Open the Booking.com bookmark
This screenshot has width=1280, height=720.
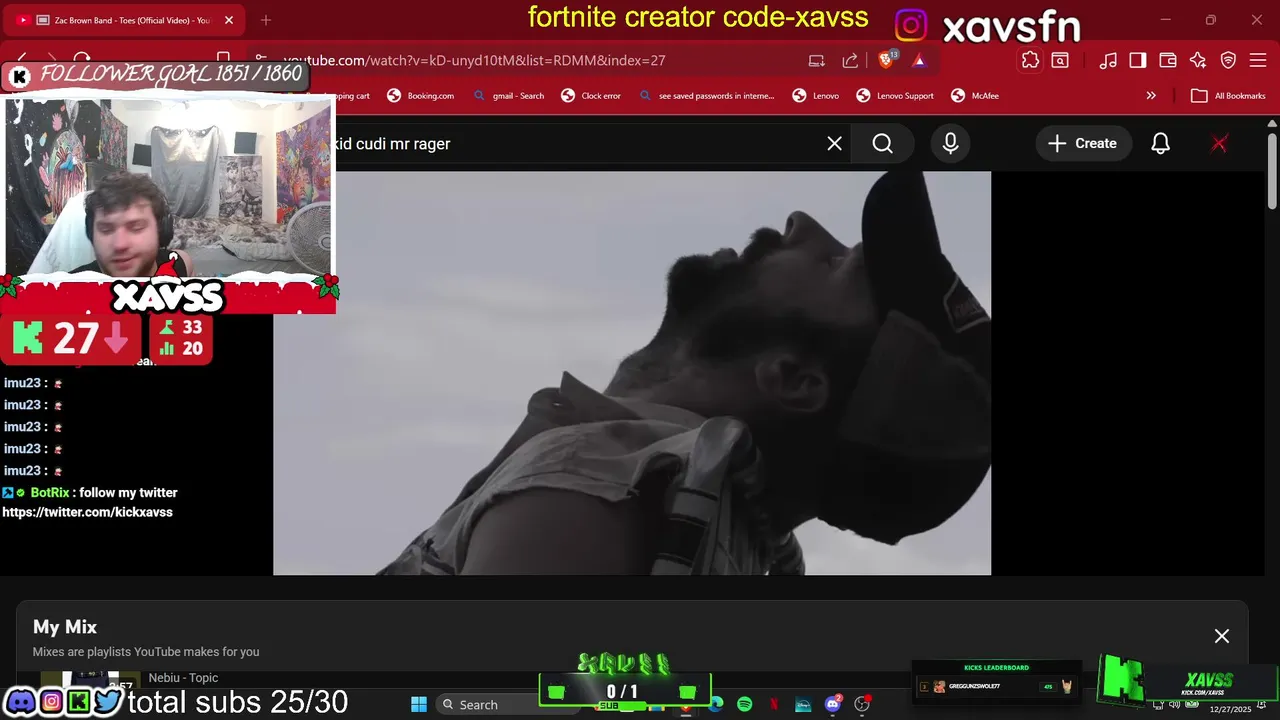pyautogui.click(x=421, y=96)
